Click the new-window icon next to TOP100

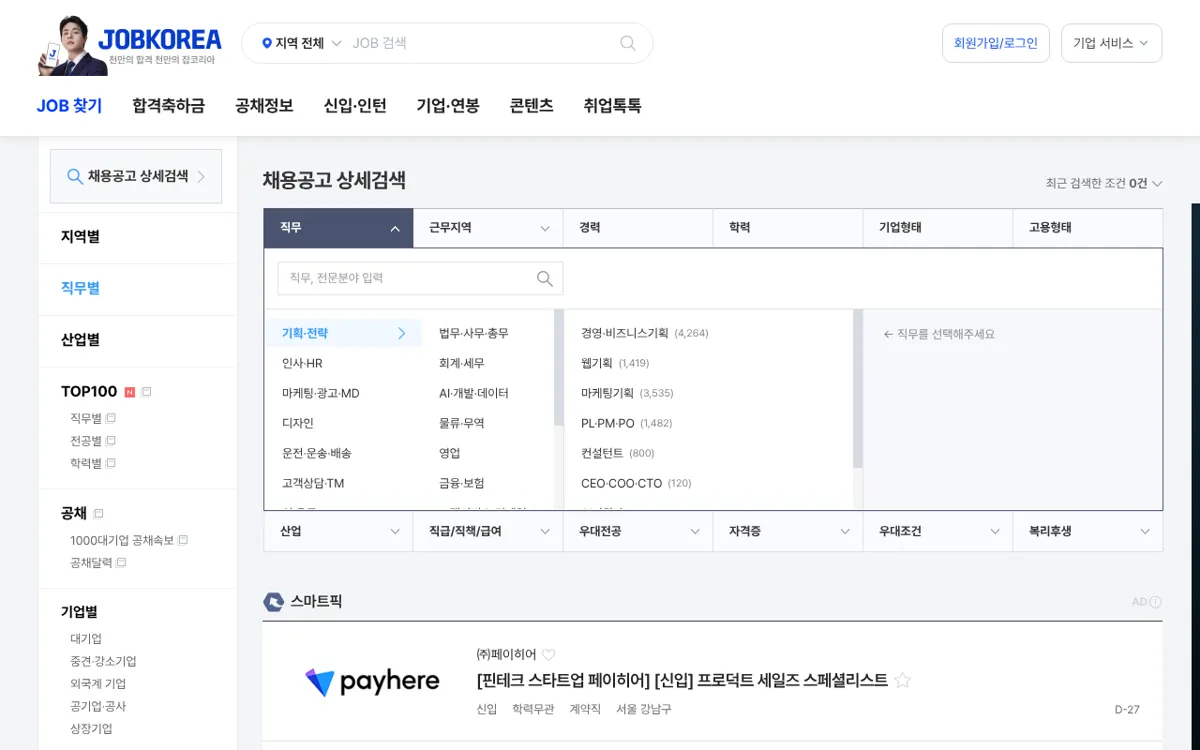pyautogui.click(x=146, y=391)
